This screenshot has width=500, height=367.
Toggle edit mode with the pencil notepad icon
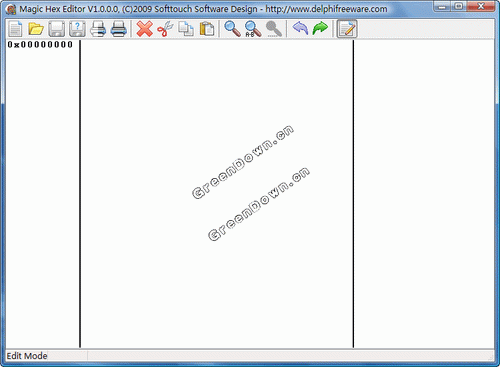click(347, 29)
